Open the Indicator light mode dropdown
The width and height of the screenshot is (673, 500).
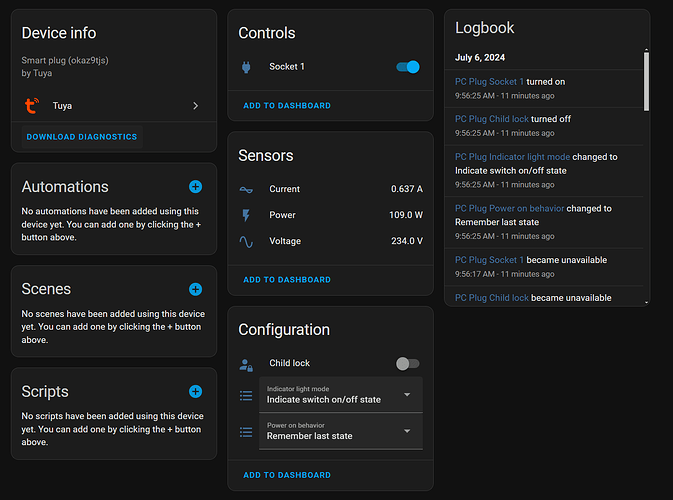340,395
